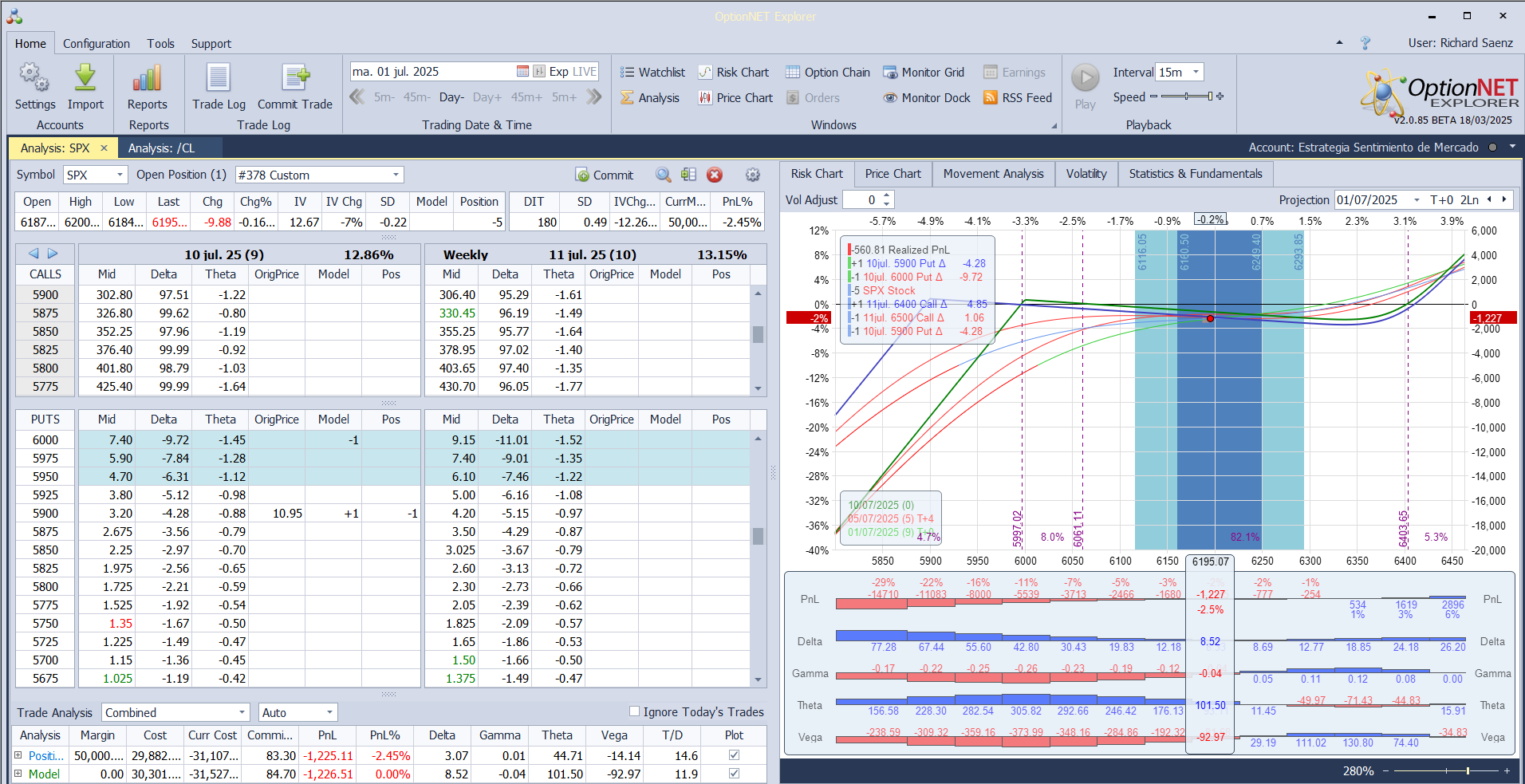Open the Trade Analysis Combined dropdown

(x=242, y=712)
